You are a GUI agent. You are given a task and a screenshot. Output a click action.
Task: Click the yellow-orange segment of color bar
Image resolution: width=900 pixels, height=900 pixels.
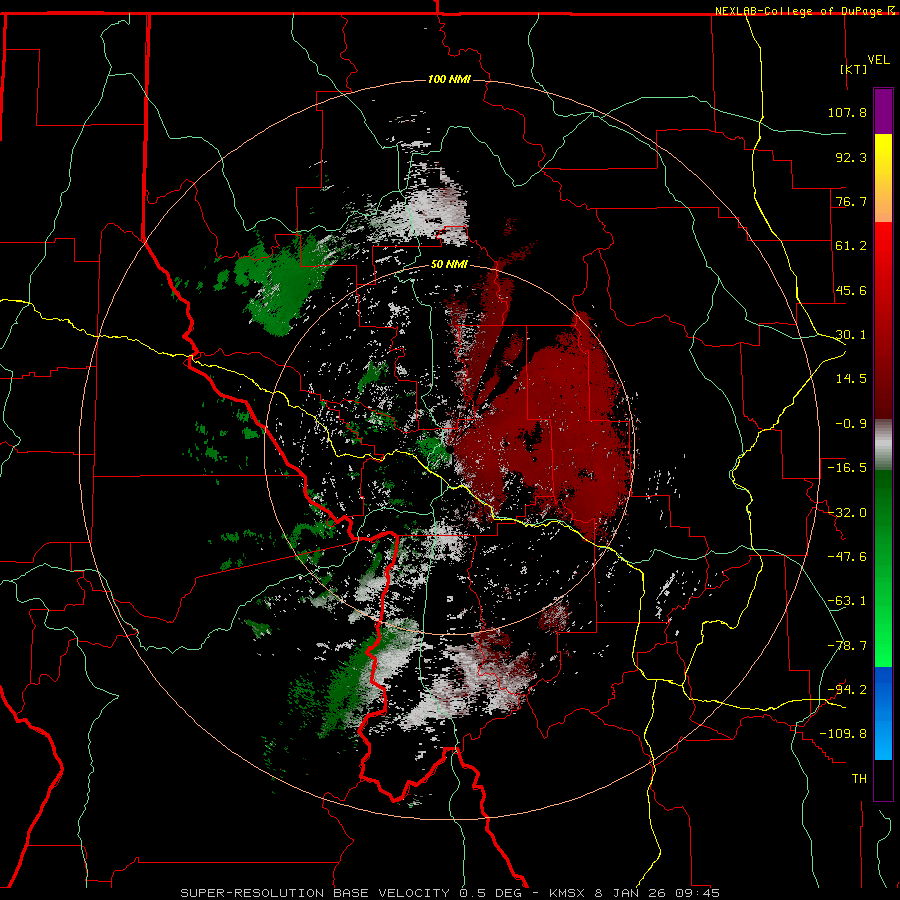883,178
